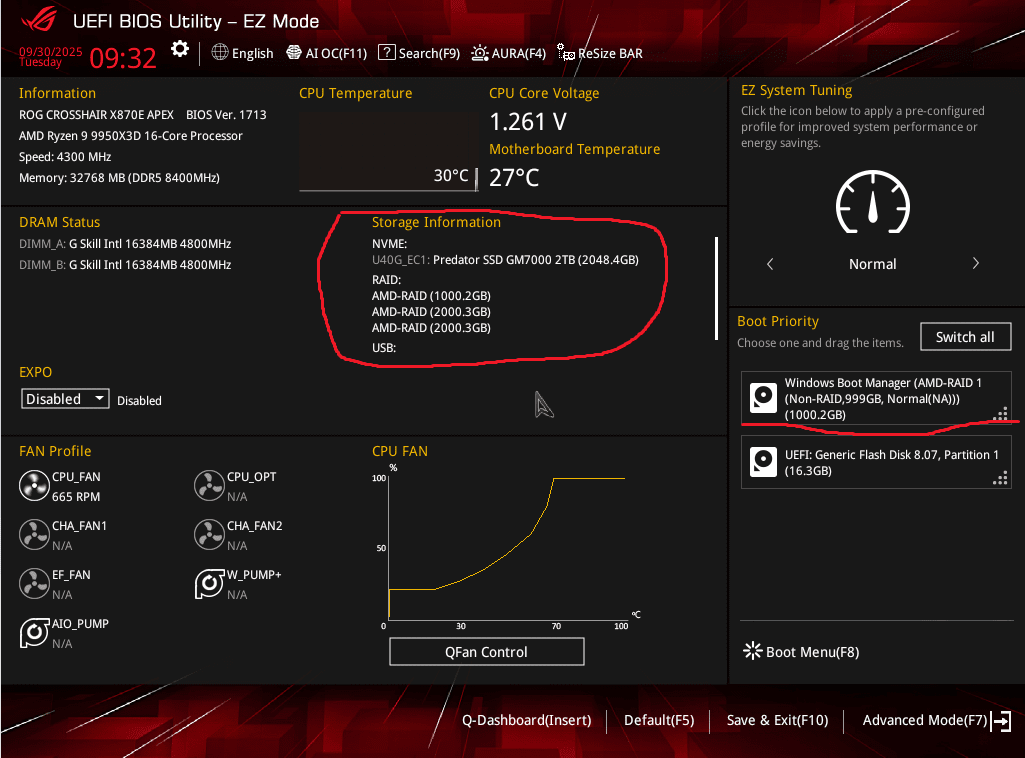Load defaults with Default(F5)
The image size is (1025, 758).
click(659, 720)
